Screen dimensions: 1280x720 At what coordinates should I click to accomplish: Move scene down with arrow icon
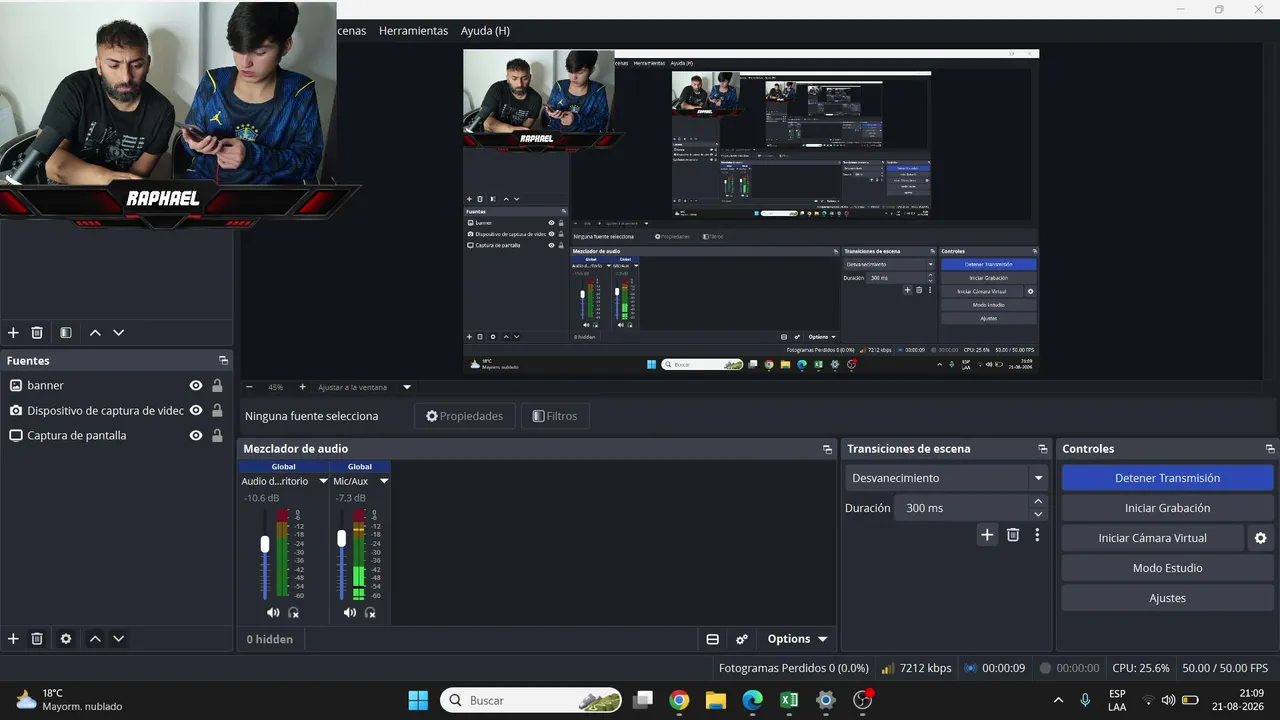pos(119,332)
